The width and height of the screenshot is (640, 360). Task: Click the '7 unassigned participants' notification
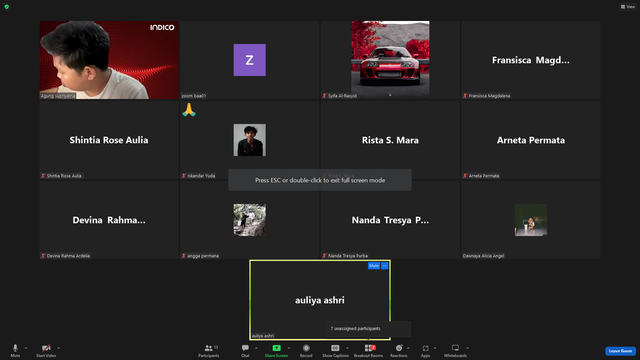[368, 329]
